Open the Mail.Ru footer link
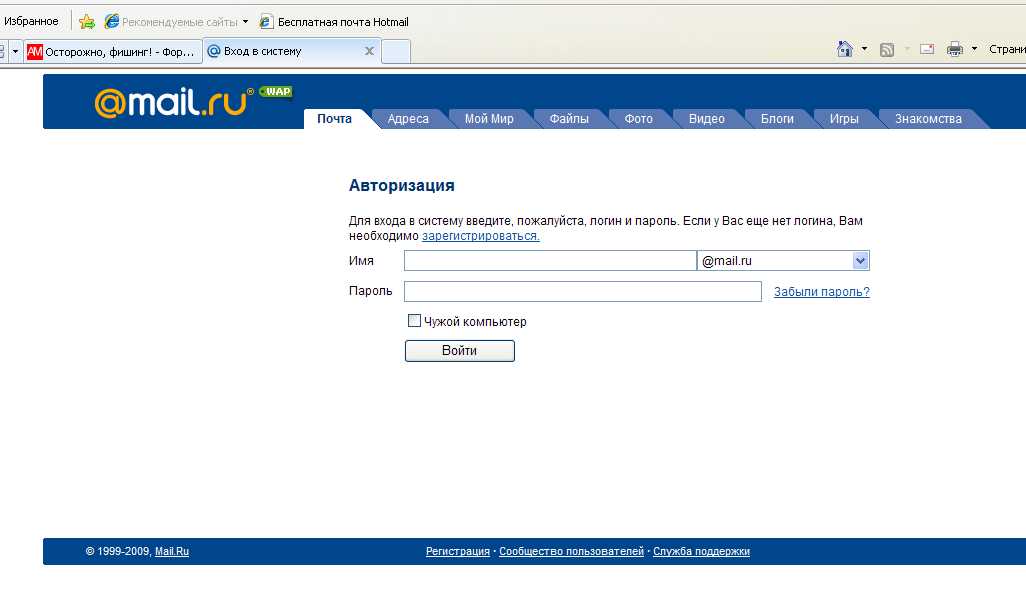Image resolution: width=1026 pixels, height=602 pixels. click(x=172, y=552)
